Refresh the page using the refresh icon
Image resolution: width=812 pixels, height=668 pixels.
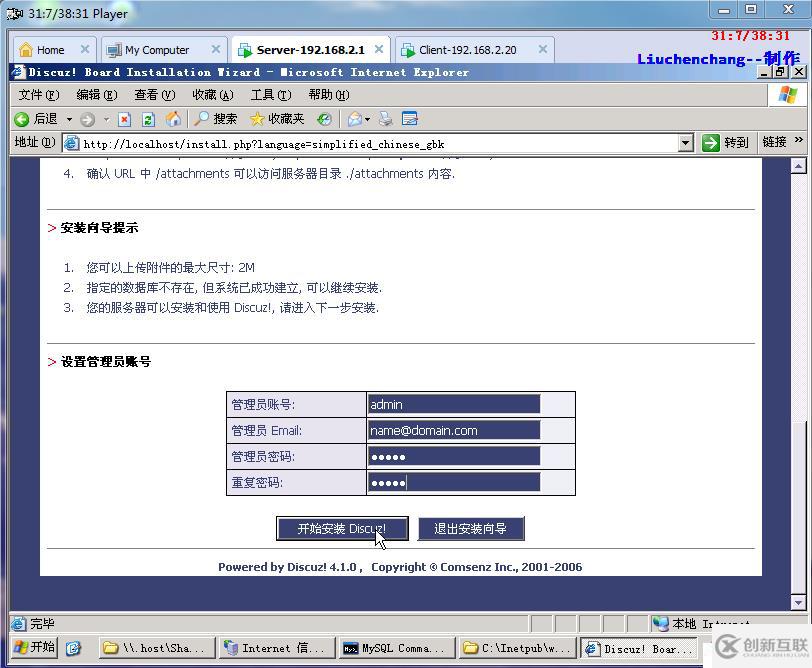(148, 120)
